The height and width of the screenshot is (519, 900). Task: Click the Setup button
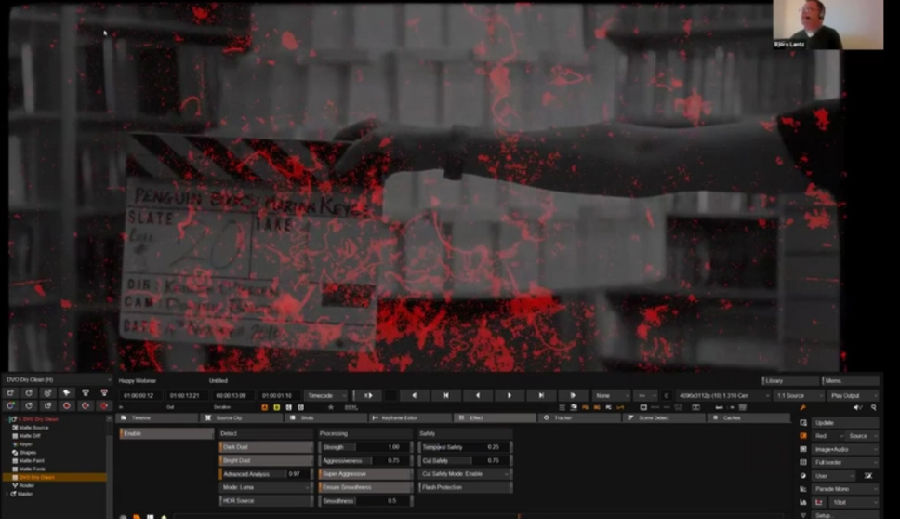point(845,515)
